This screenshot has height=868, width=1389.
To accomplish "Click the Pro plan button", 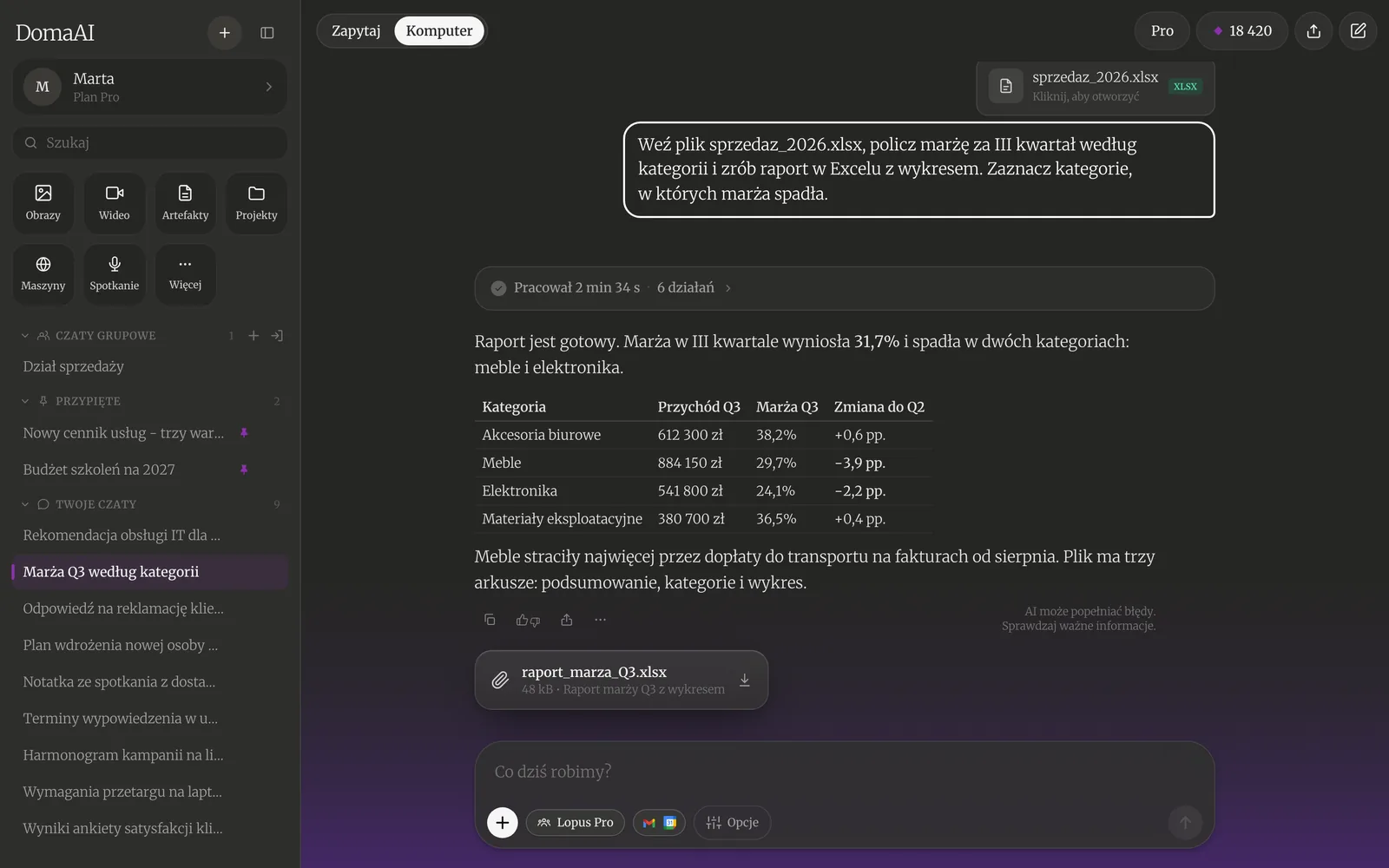I will click(1162, 31).
